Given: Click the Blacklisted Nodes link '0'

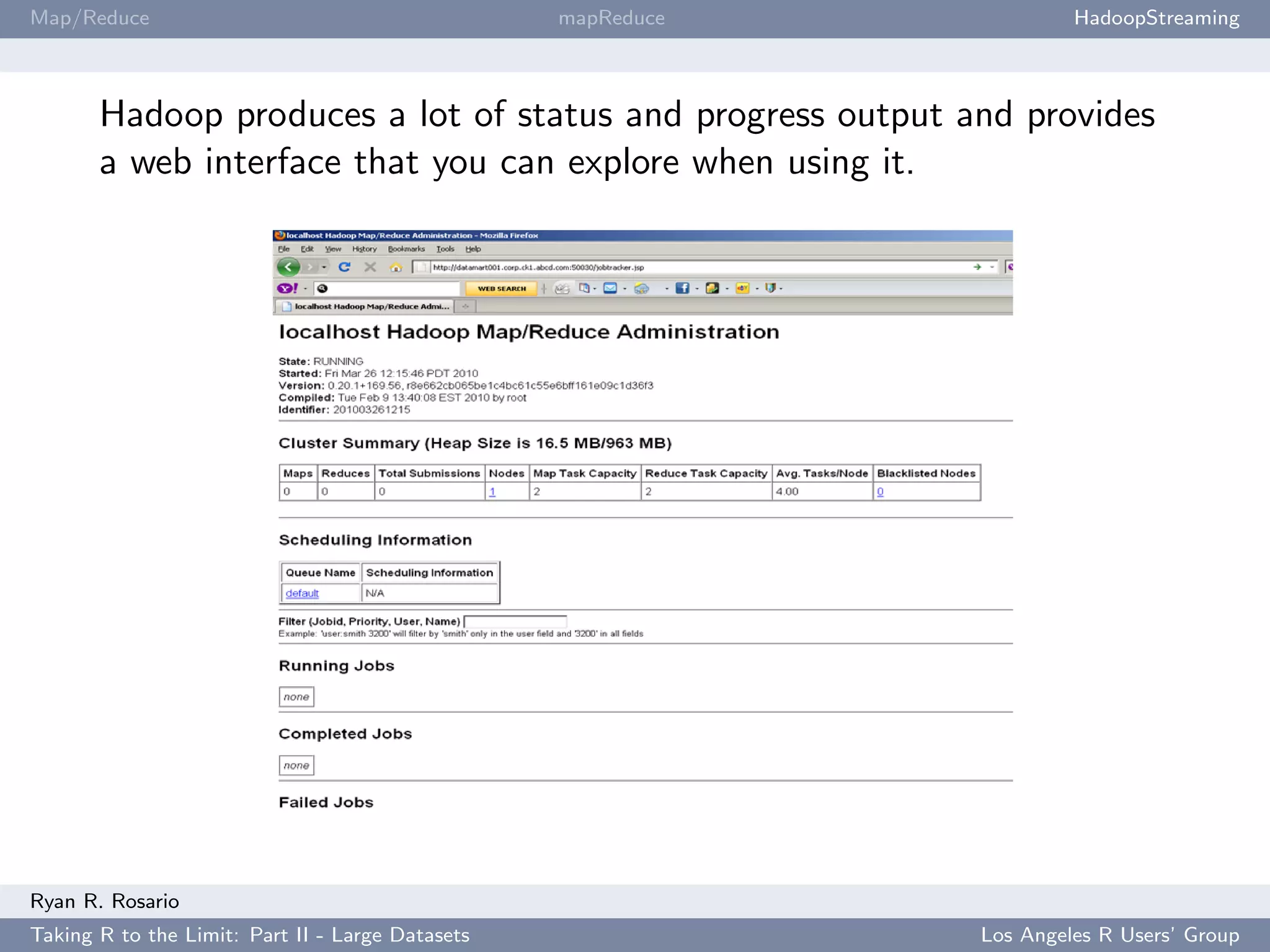Looking at the screenshot, I should (x=880, y=491).
